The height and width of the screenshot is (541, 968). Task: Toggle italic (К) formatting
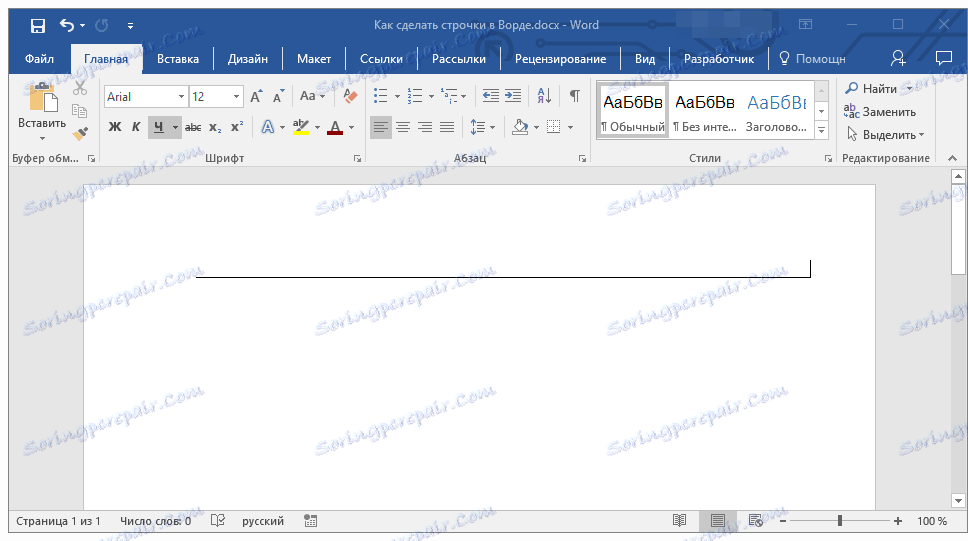point(136,127)
